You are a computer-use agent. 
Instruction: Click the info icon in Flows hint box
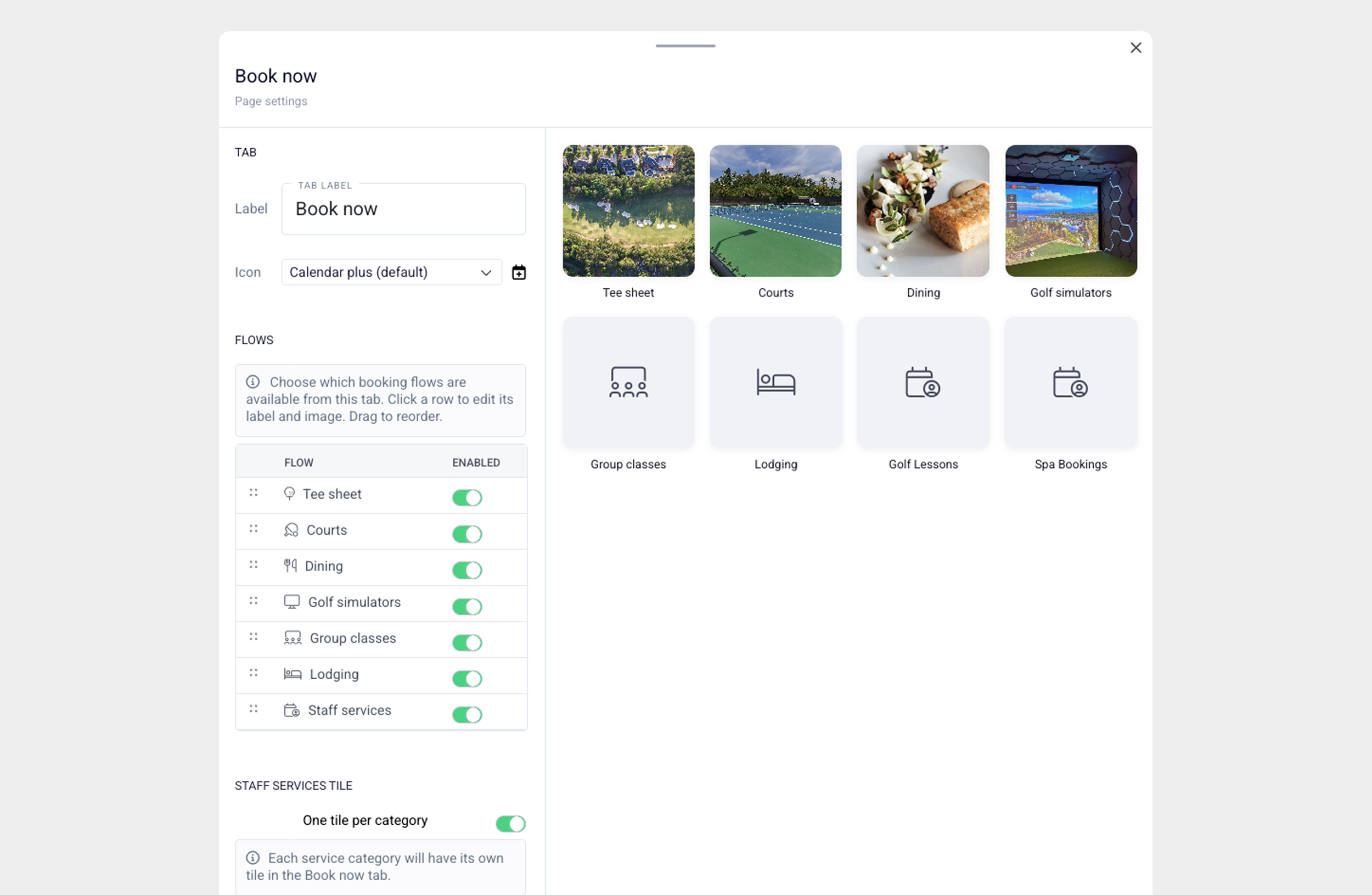(x=252, y=382)
